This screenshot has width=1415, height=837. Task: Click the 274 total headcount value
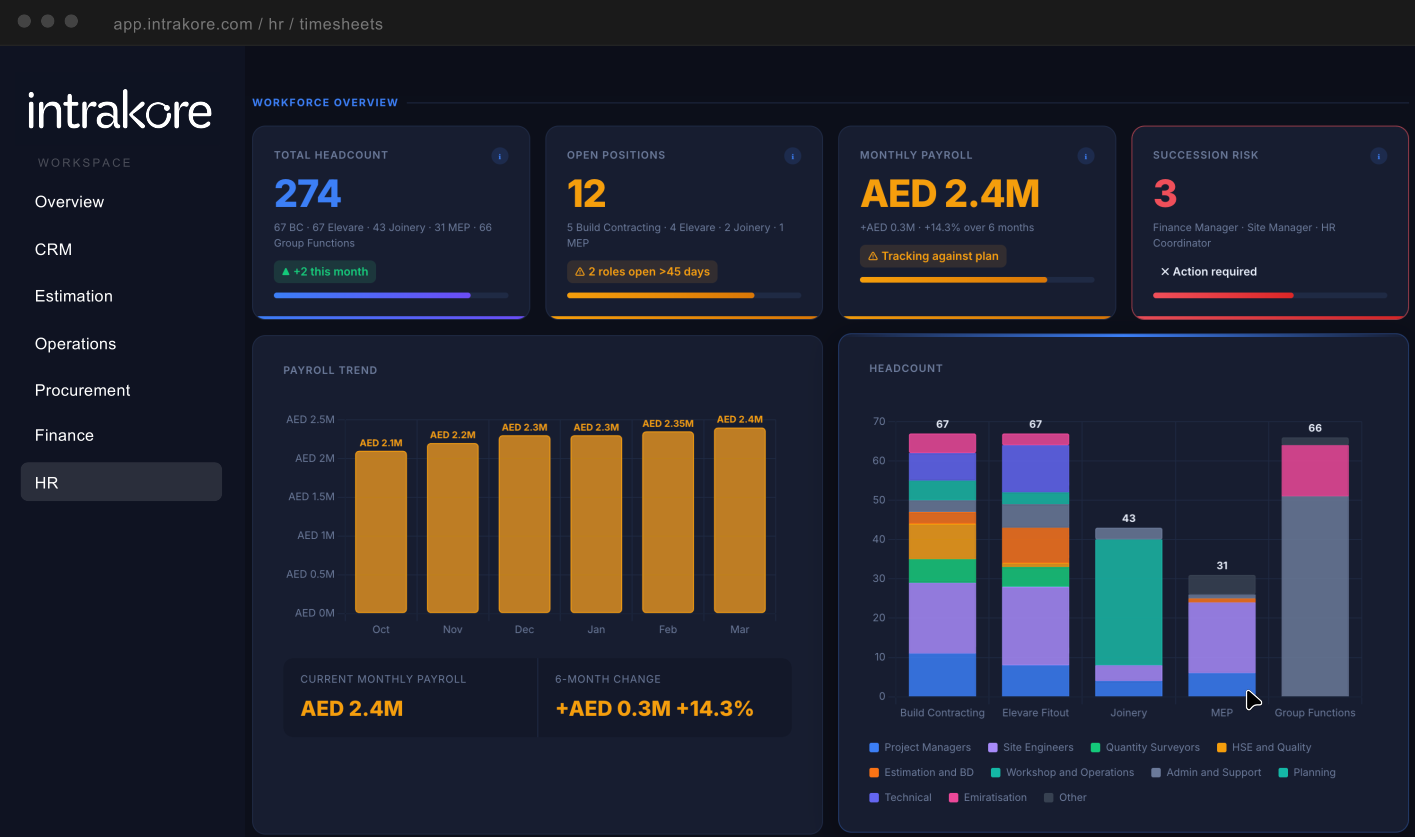pos(308,193)
